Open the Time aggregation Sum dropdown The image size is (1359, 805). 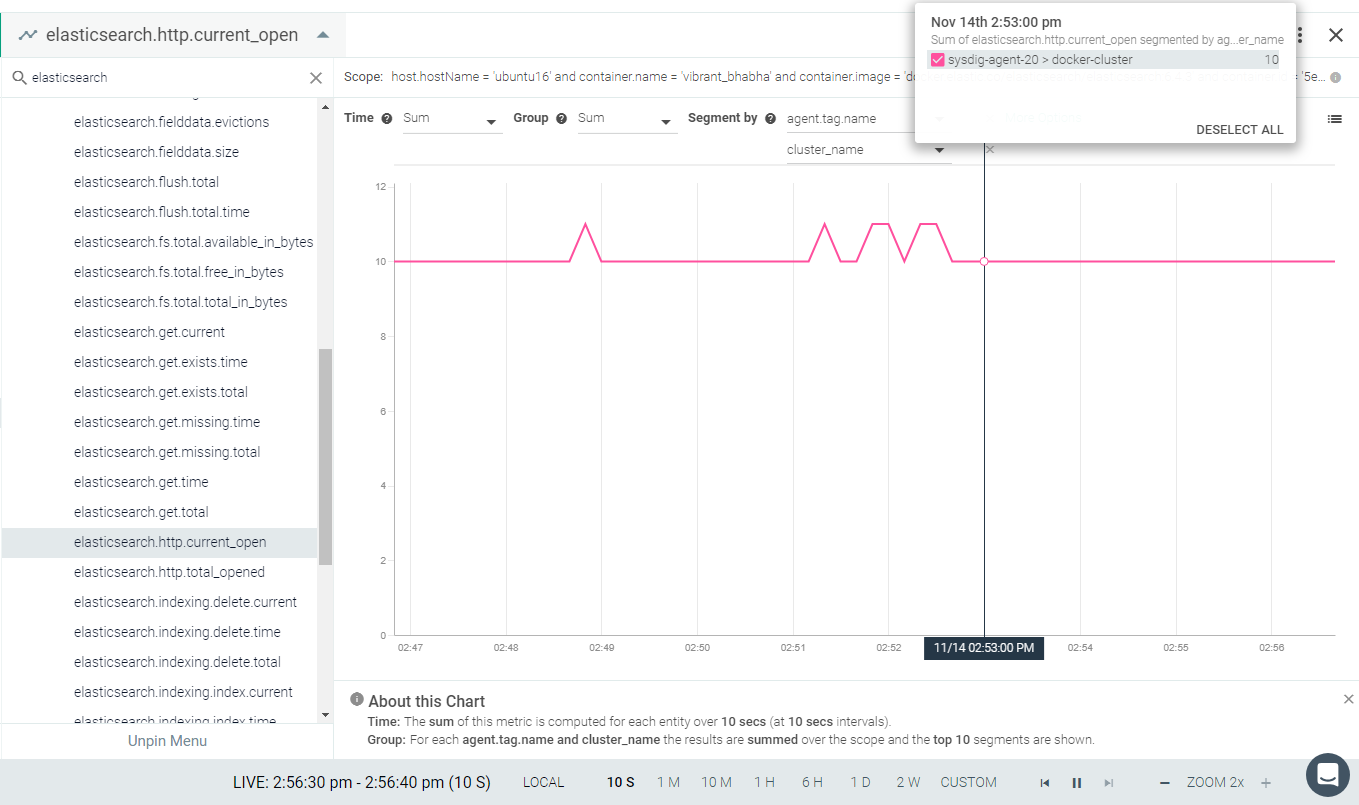click(452, 119)
